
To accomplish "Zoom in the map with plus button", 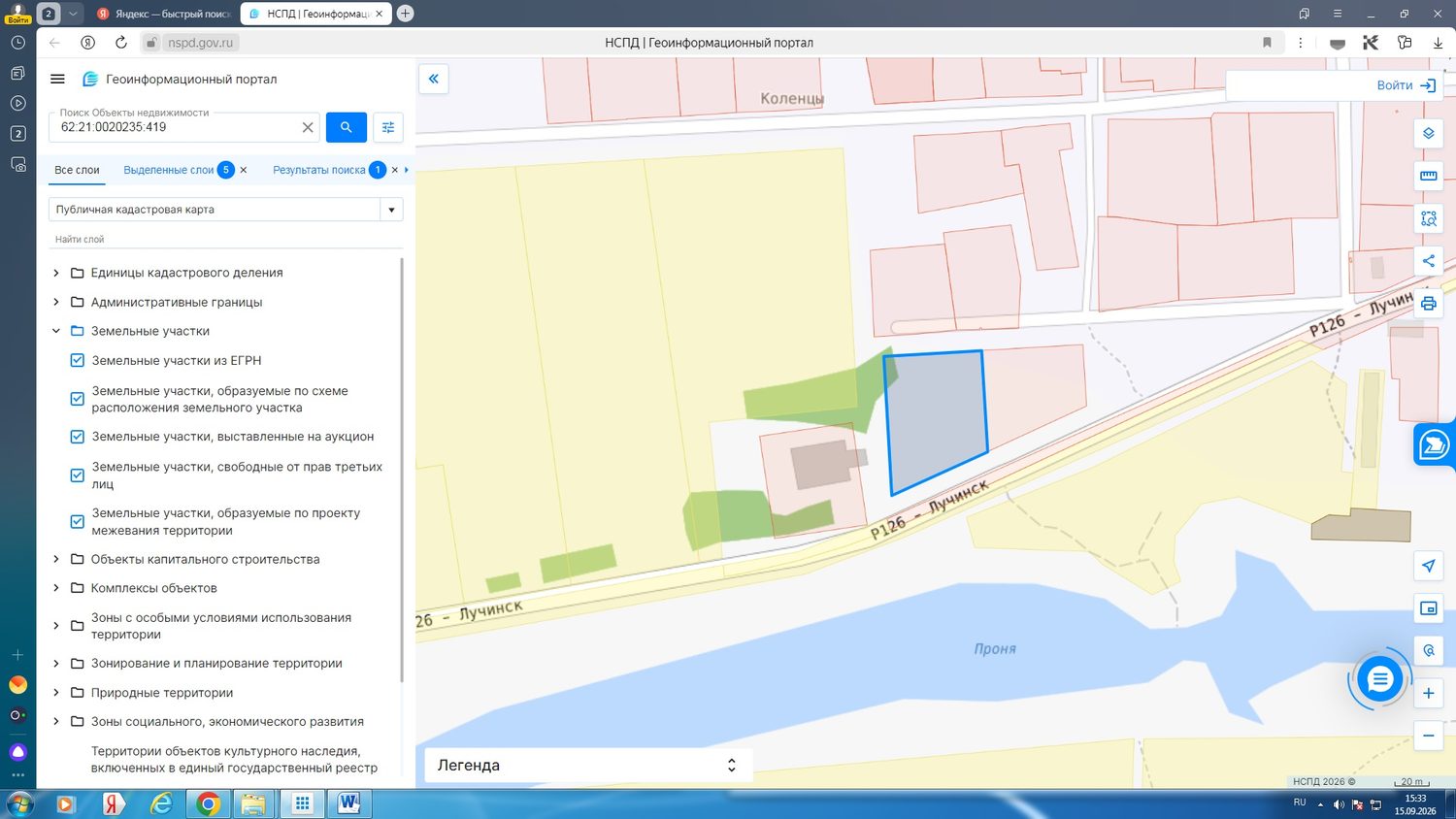I will 1429,693.
